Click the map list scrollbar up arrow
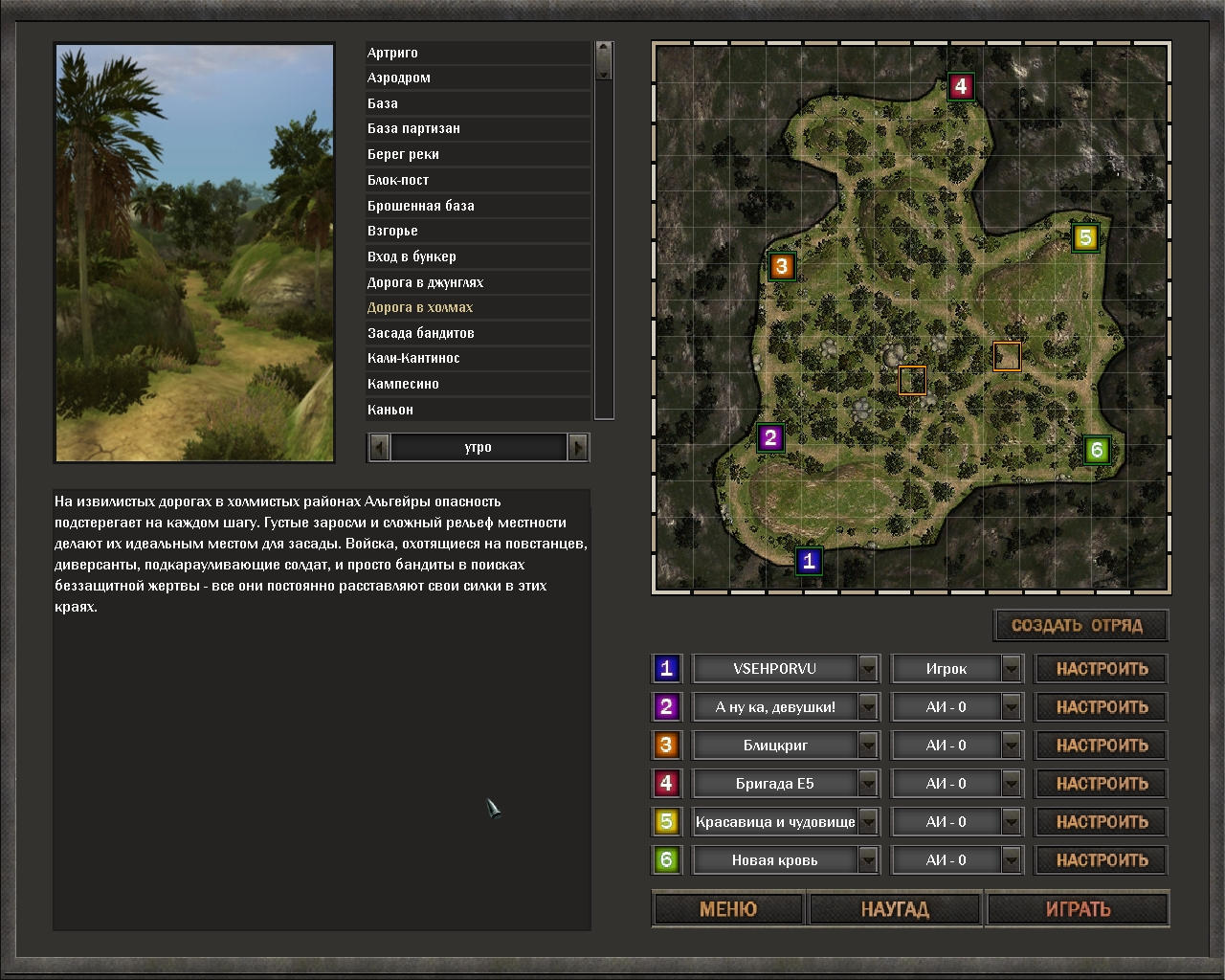The height and width of the screenshot is (980, 1225). point(603,48)
